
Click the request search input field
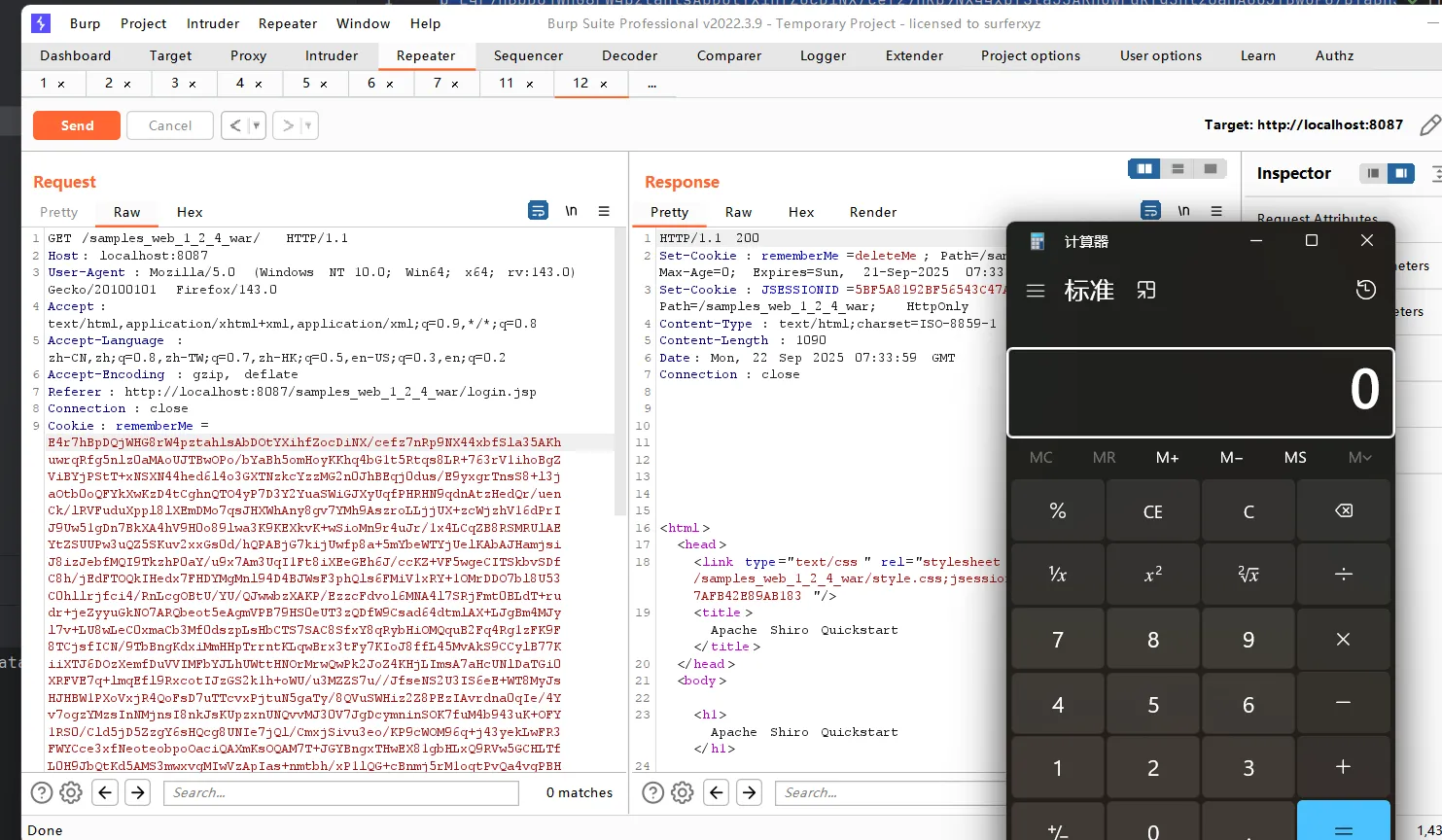(340, 792)
